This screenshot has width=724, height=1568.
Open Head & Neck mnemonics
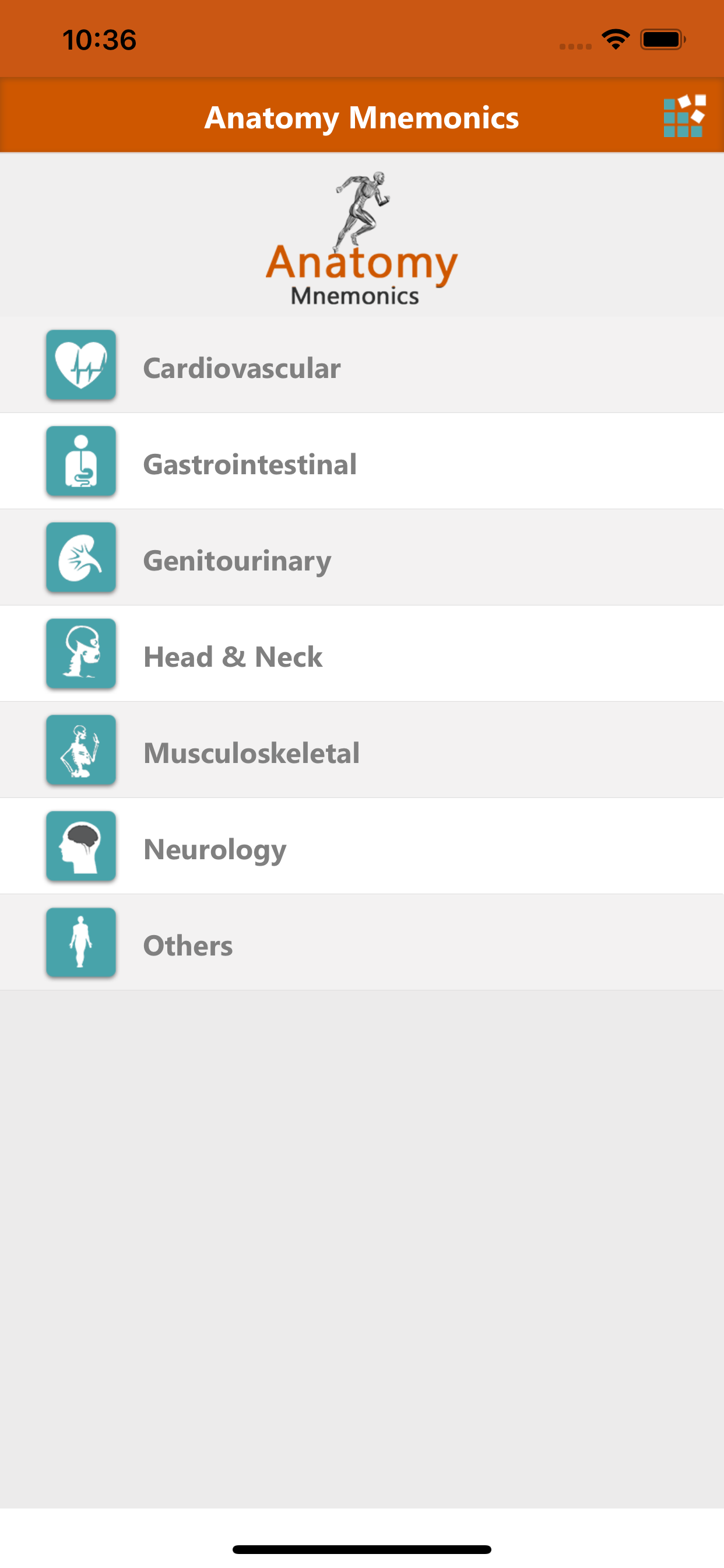[x=233, y=657]
